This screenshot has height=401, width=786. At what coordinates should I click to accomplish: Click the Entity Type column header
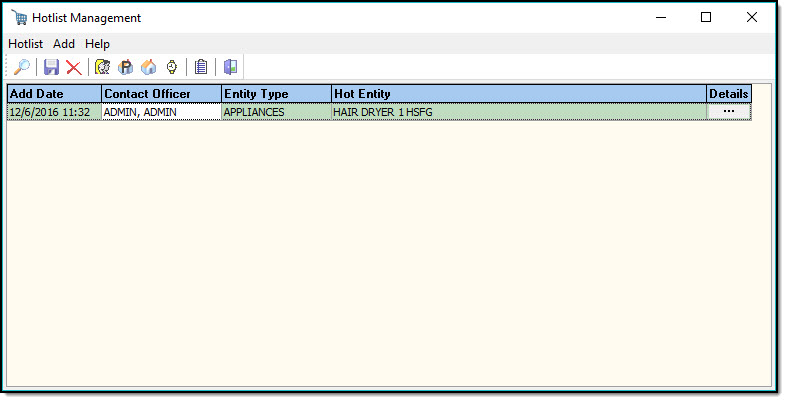tap(276, 94)
